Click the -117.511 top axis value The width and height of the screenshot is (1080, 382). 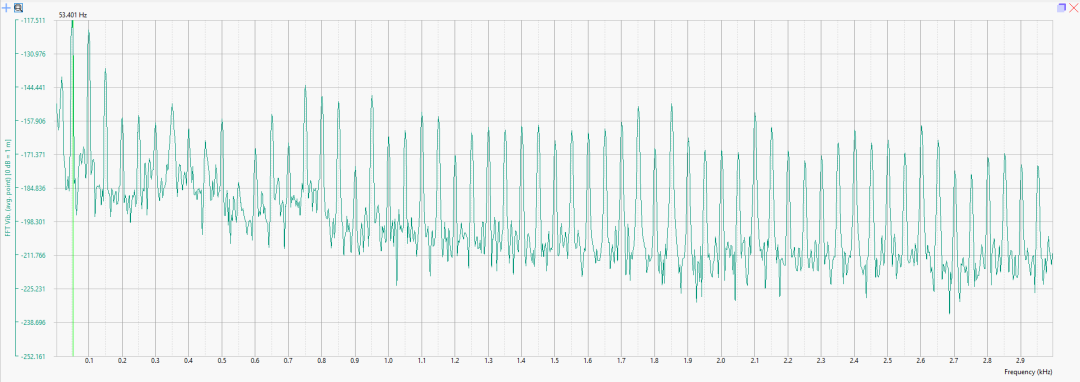pyautogui.click(x=33, y=21)
